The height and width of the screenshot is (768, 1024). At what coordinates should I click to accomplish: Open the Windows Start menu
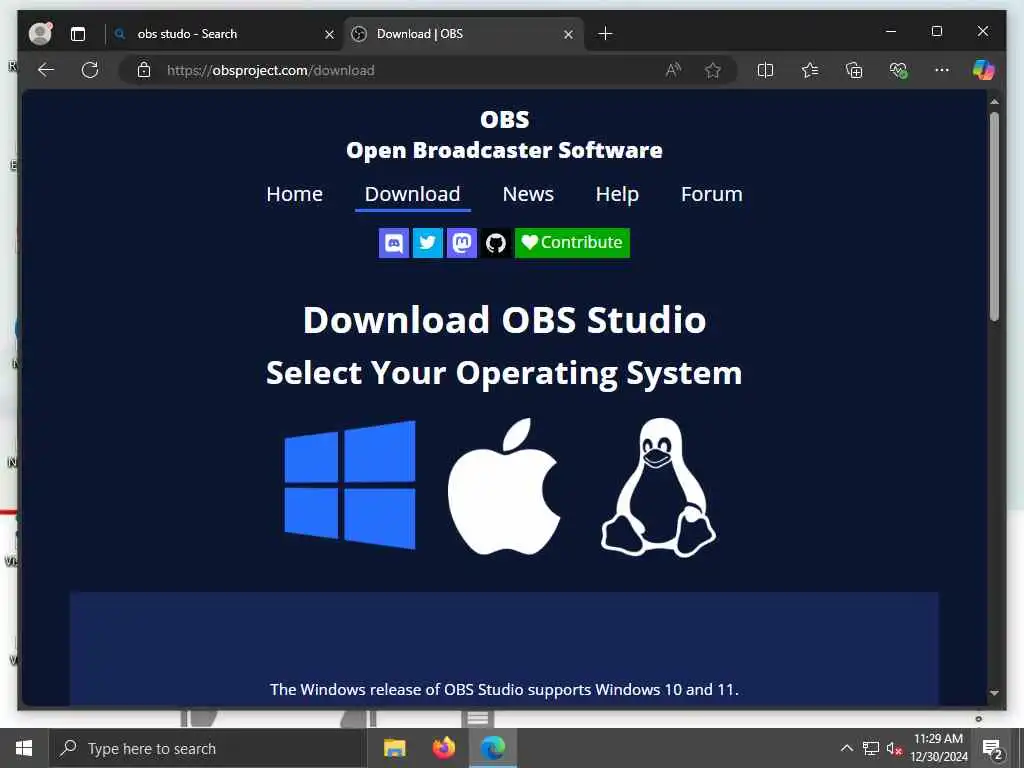tap(24, 748)
